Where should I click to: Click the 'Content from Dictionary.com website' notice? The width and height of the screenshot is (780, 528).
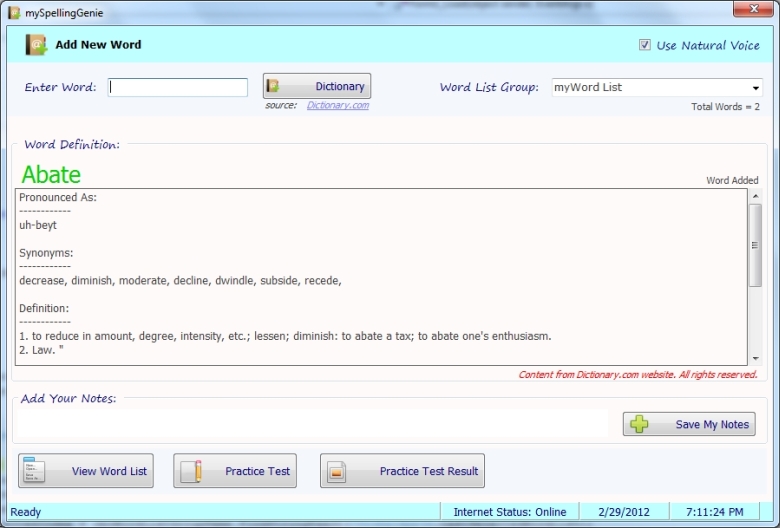638,375
